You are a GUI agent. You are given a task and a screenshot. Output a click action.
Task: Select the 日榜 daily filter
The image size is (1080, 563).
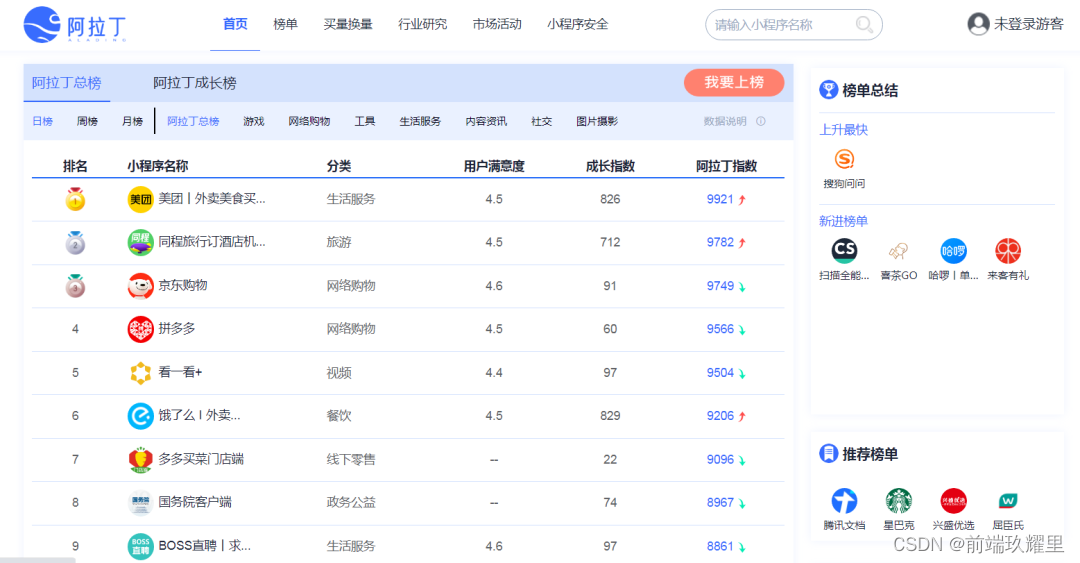[x=43, y=121]
